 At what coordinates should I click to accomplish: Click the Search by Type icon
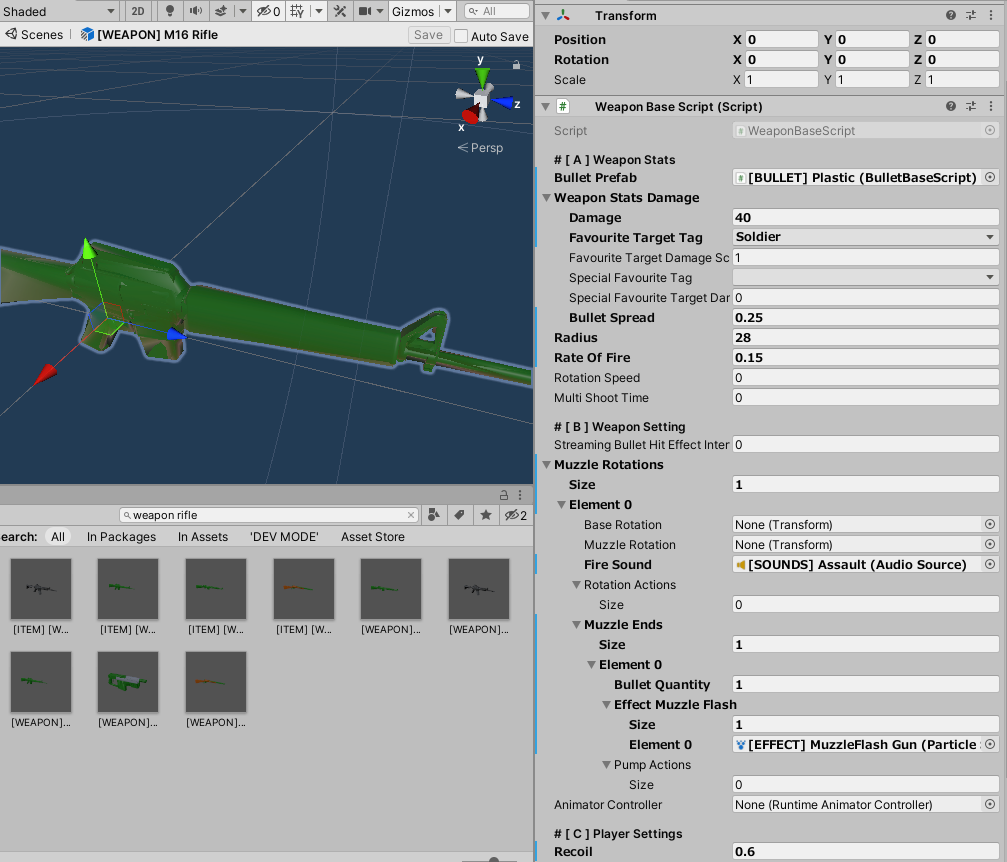tap(433, 515)
